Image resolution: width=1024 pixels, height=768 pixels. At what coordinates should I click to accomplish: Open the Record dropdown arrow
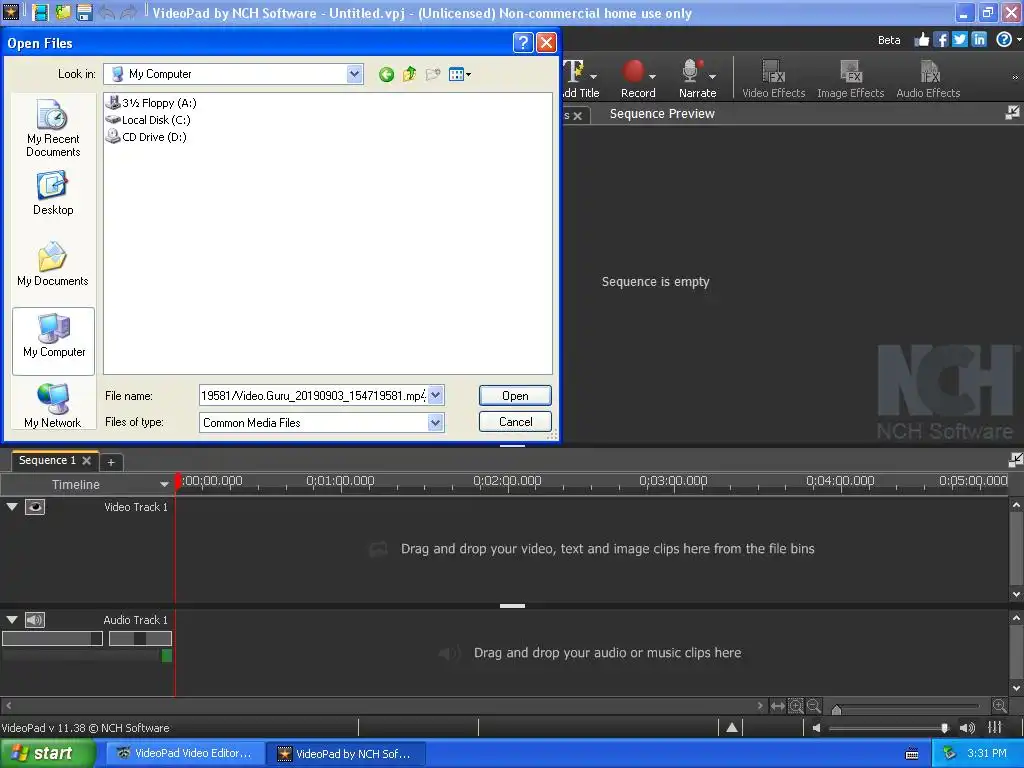(x=652, y=76)
